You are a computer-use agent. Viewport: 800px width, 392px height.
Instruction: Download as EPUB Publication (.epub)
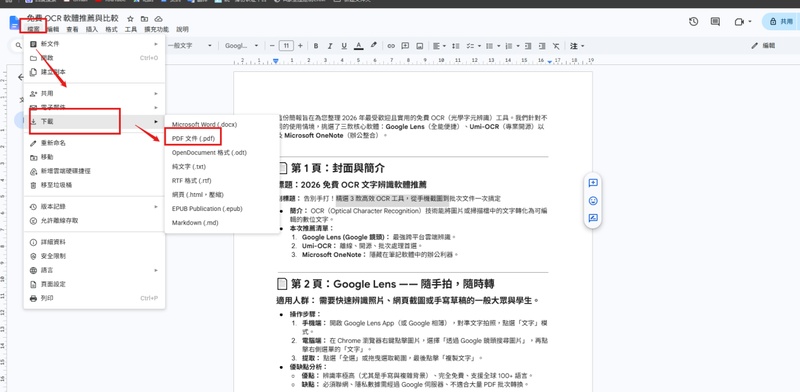(x=222, y=209)
